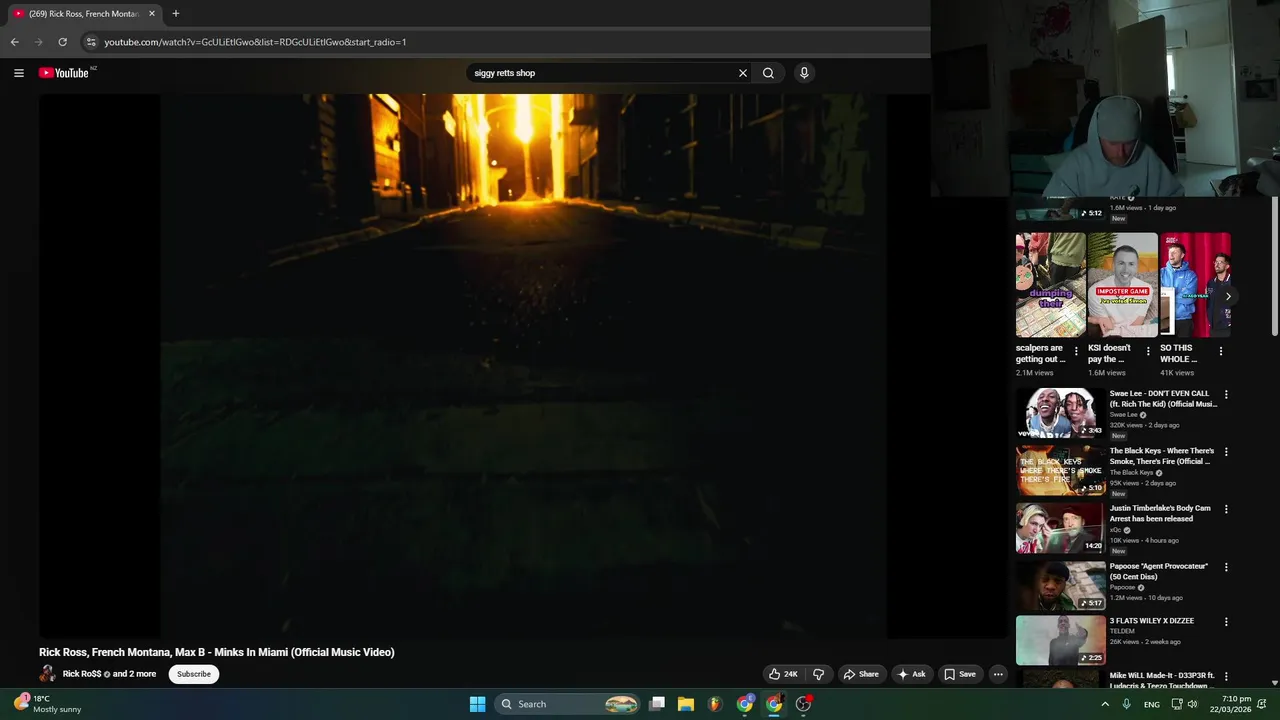Play Swae Lee DON'T EVEN CALL thumbnail
The height and width of the screenshot is (720, 1280).
click(x=1060, y=413)
